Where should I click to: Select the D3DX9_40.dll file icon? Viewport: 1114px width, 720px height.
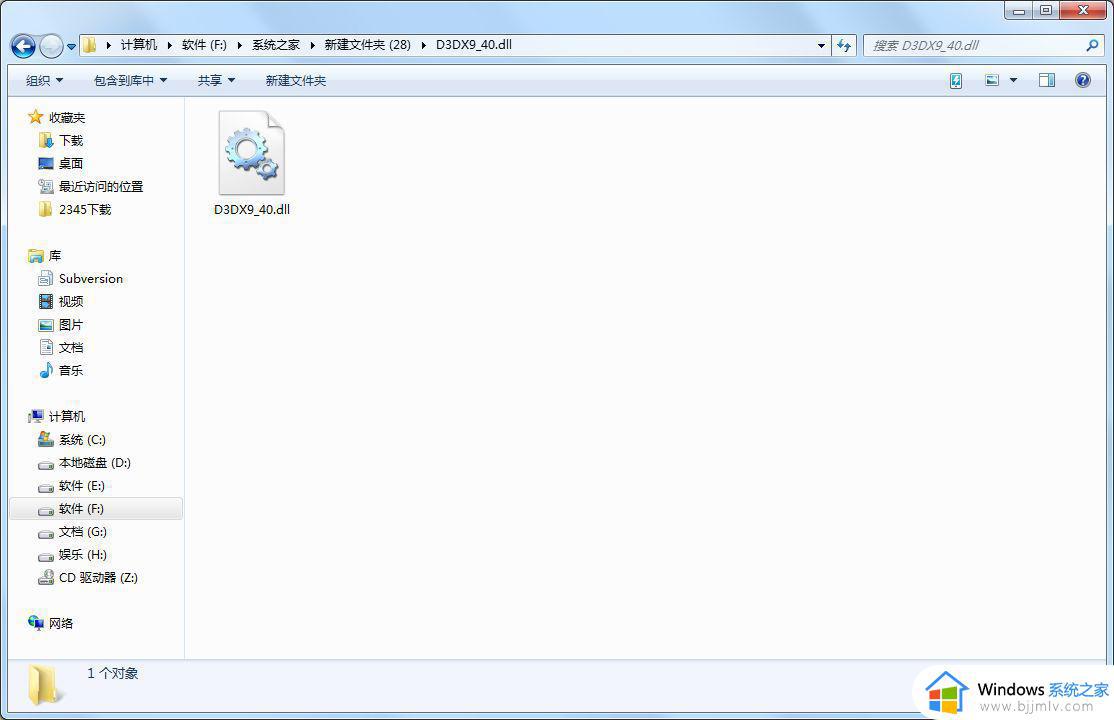pos(252,152)
